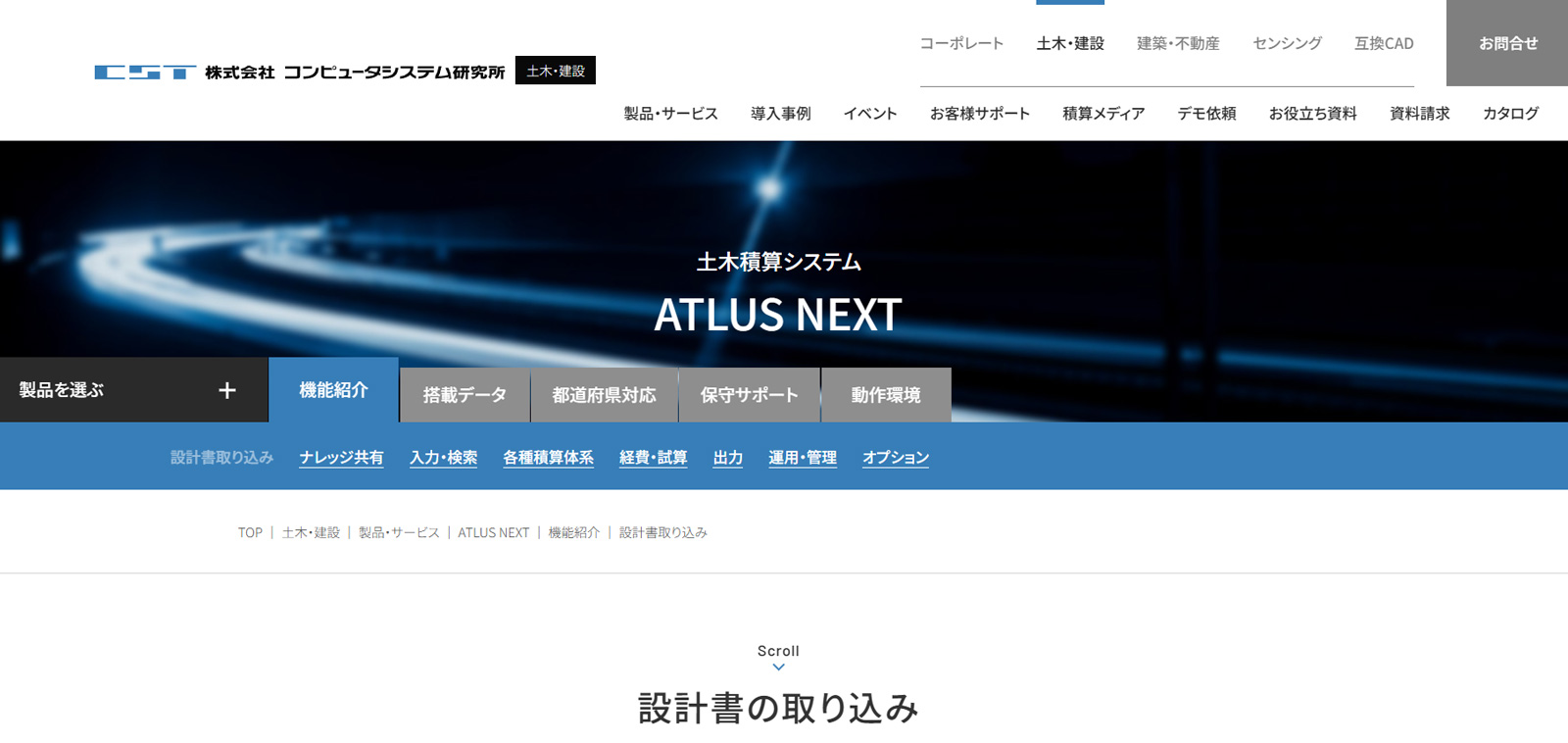Click the Scroll label text
The width and height of the screenshot is (1568, 743).
pos(778,651)
